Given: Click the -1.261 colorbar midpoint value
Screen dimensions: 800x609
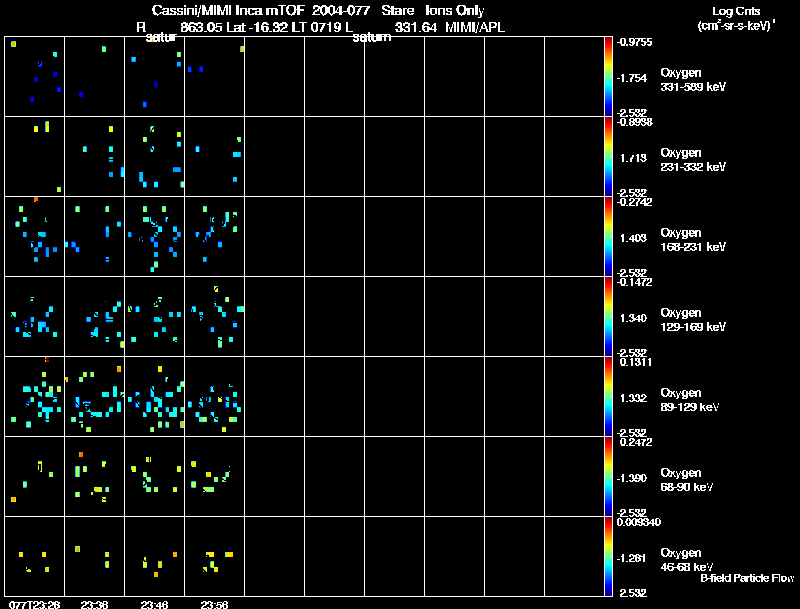Looking at the screenshot, I should (x=632, y=559).
